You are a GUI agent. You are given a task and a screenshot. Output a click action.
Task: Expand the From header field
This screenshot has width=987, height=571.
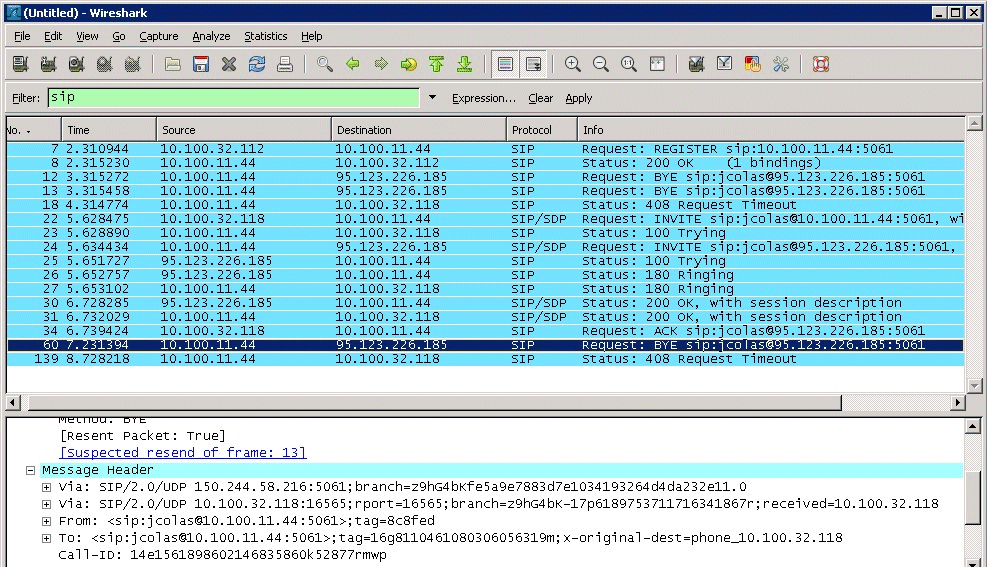point(47,521)
